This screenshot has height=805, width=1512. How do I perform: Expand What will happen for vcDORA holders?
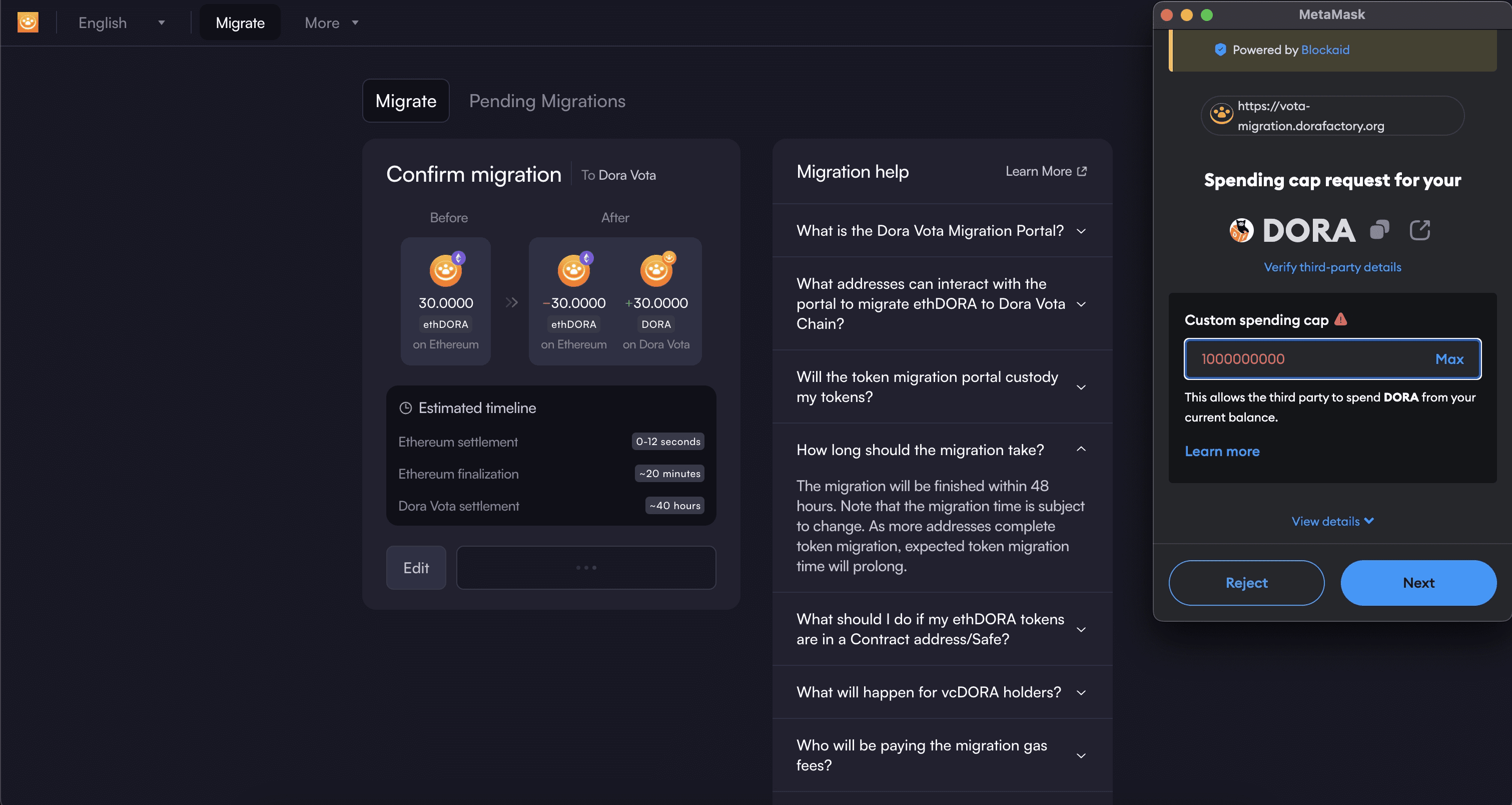click(942, 692)
